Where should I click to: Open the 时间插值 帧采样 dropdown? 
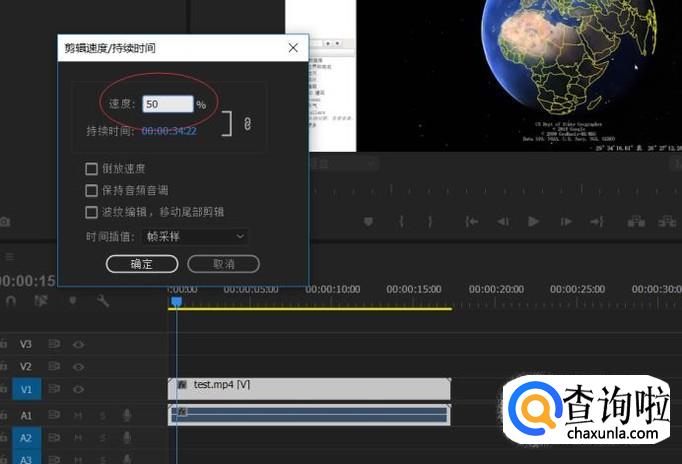(195, 237)
